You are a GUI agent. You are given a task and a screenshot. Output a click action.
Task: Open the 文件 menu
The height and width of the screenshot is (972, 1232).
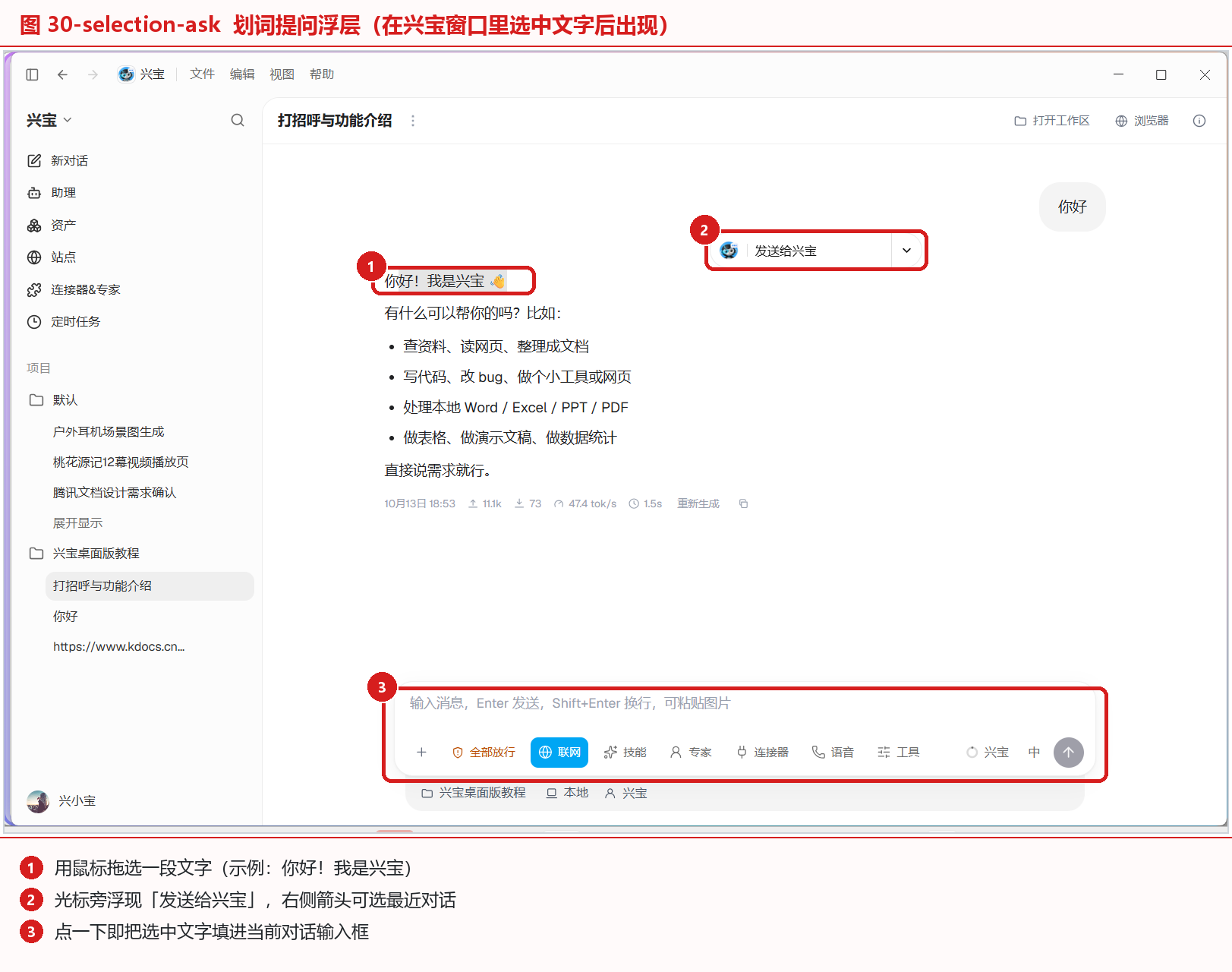pyautogui.click(x=202, y=74)
